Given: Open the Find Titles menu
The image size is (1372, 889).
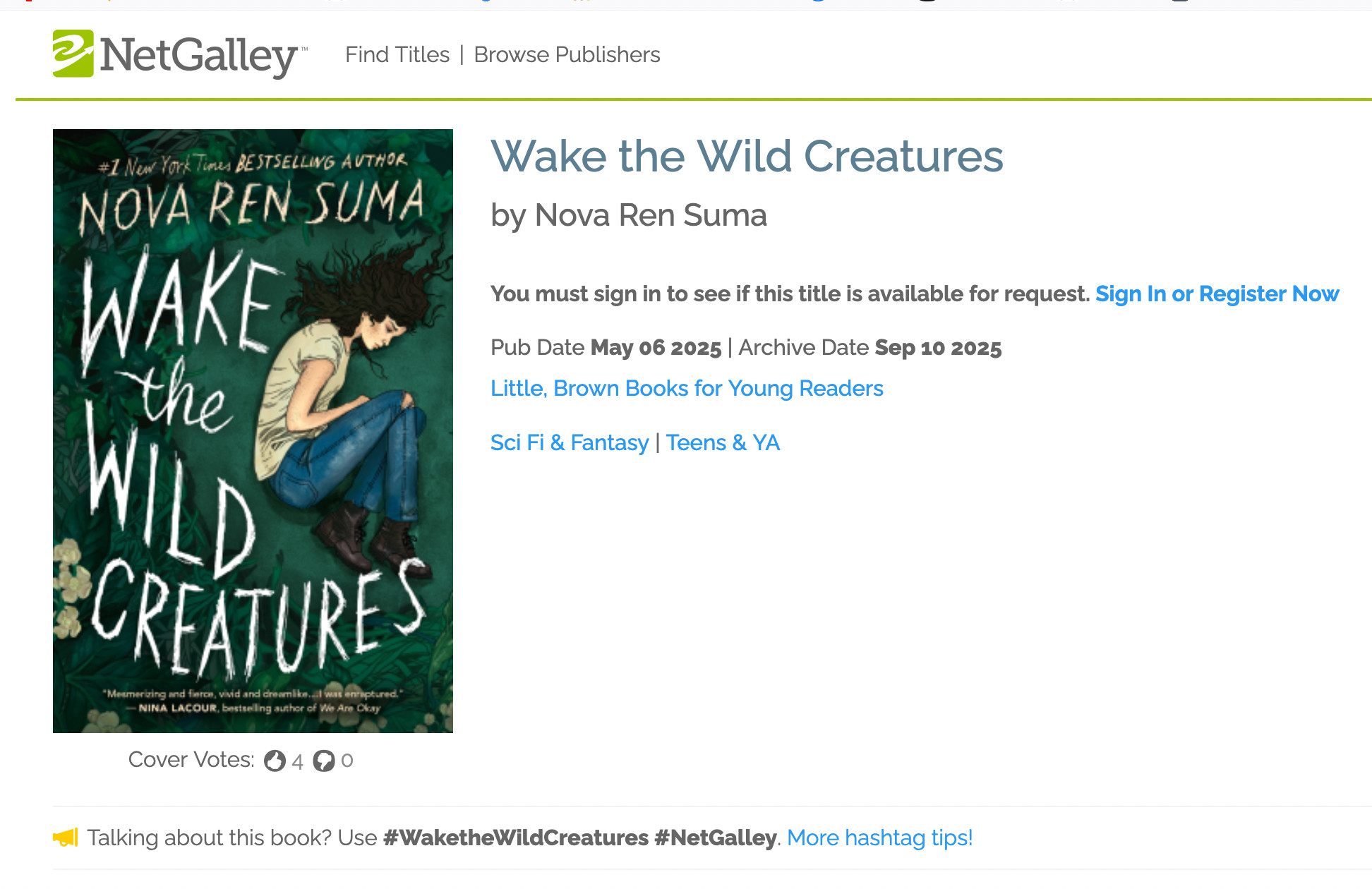Looking at the screenshot, I should tap(397, 54).
